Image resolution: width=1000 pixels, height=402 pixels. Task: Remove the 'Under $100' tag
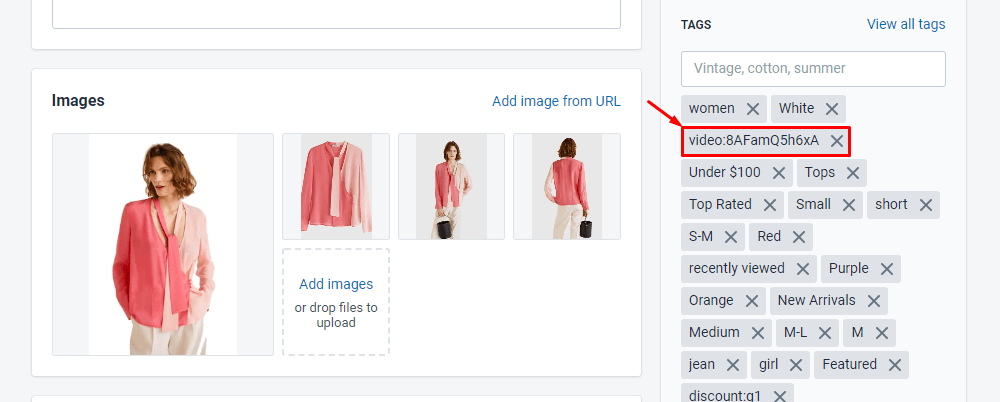click(x=778, y=173)
